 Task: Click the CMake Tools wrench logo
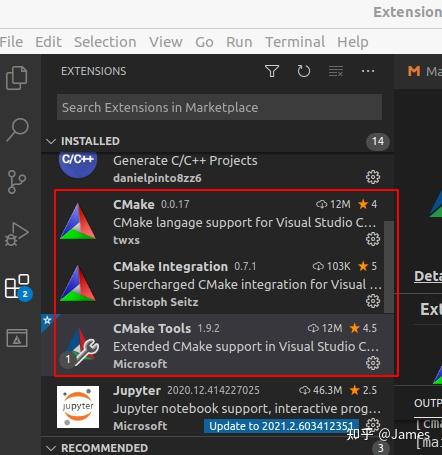click(x=80, y=347)
